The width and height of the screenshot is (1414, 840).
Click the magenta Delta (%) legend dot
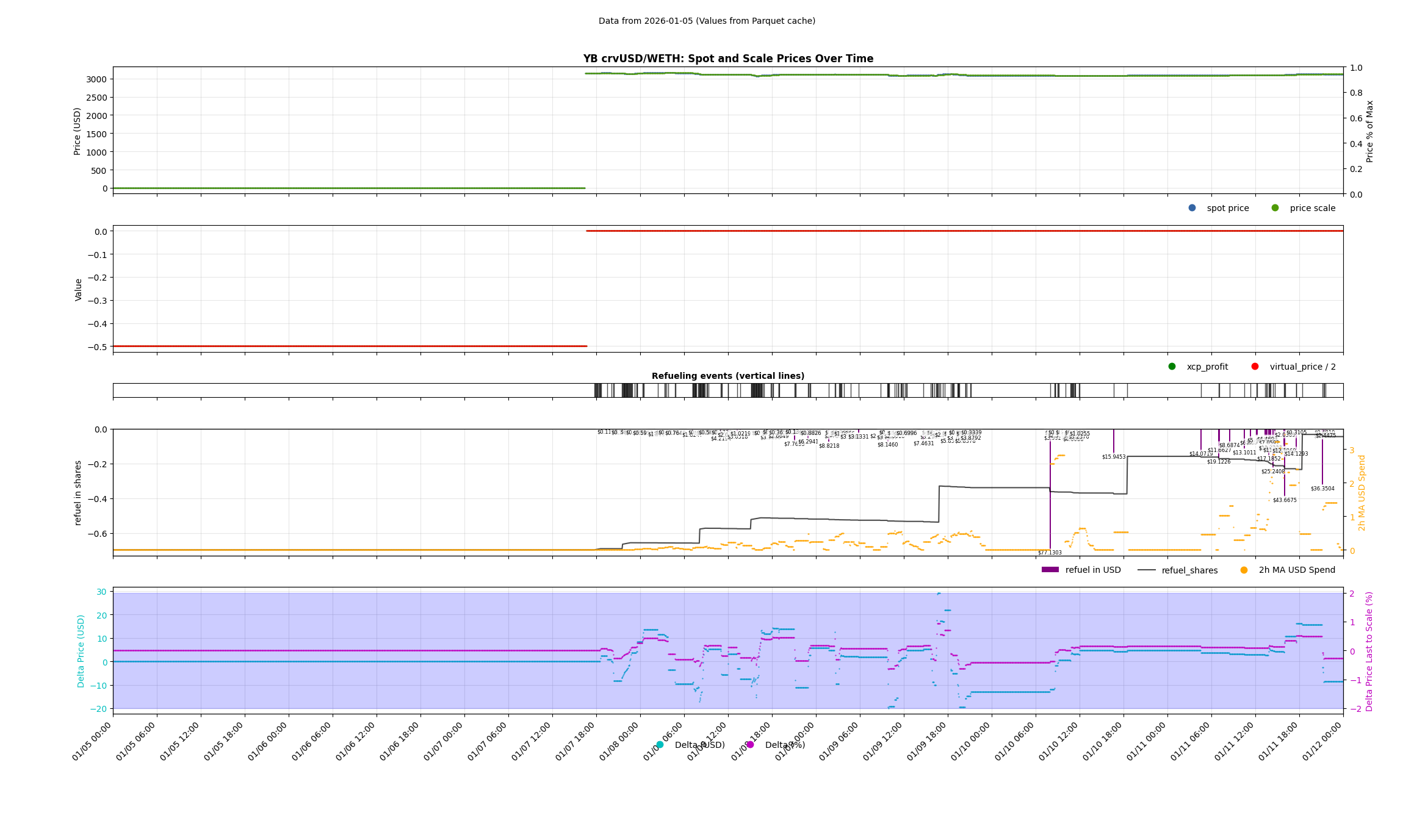(750, 745)
